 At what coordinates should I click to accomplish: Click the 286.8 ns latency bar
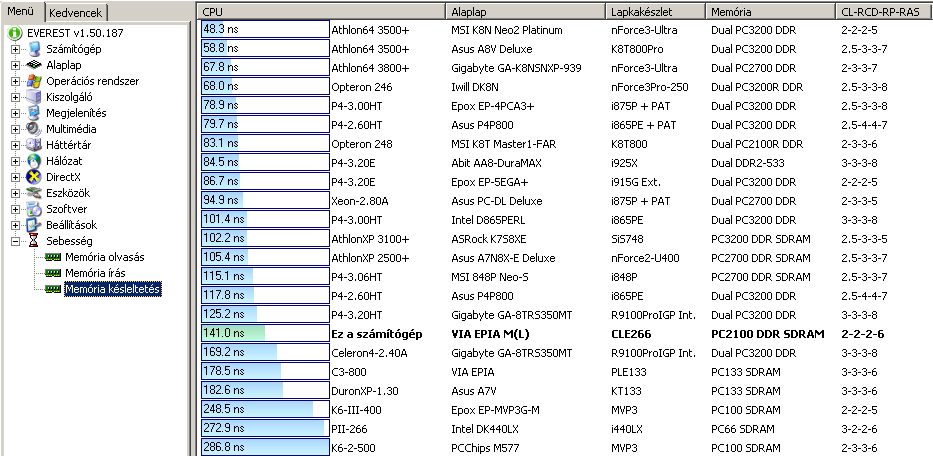pyautogui.click(x=265, y=447)
